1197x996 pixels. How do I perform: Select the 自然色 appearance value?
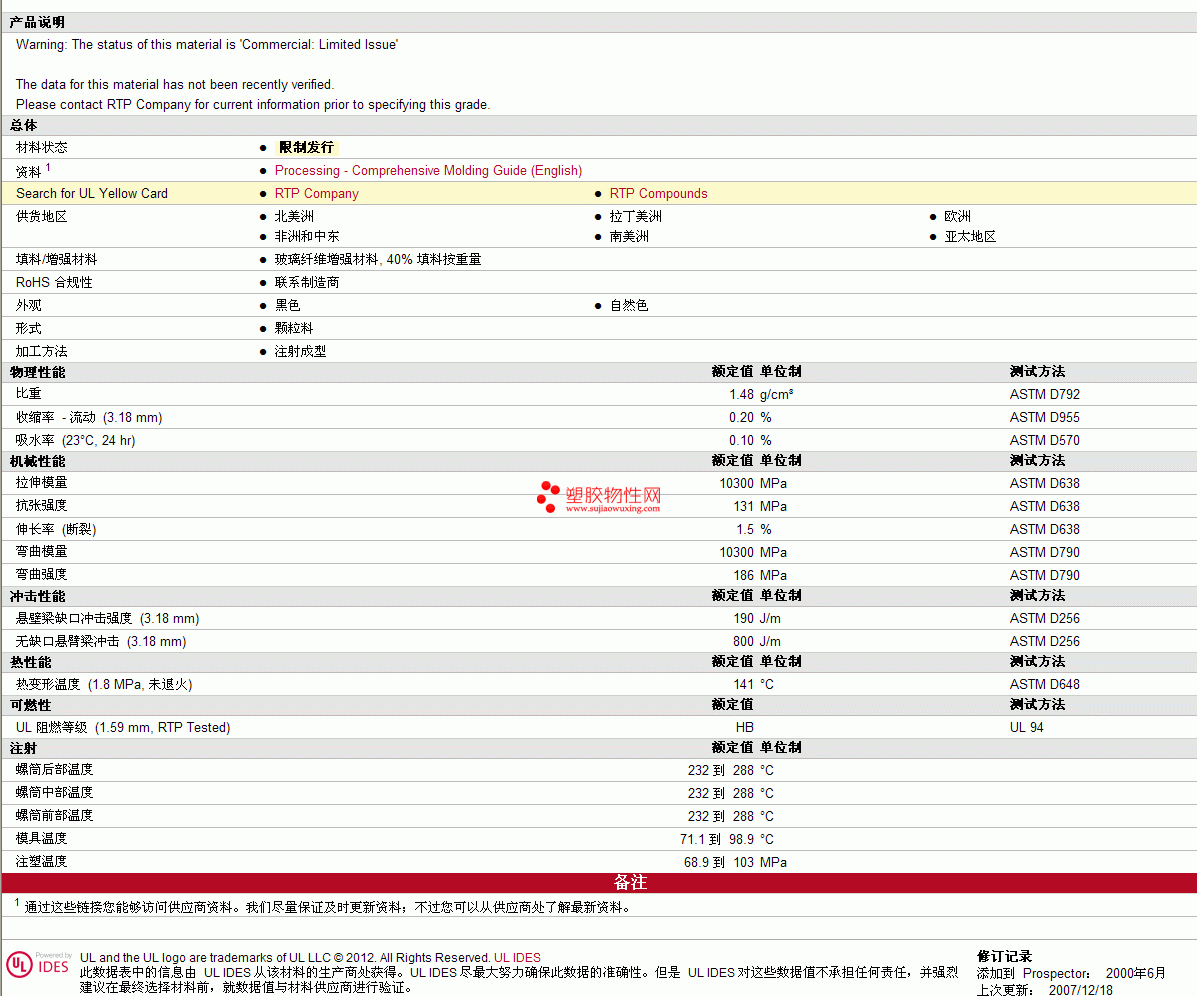click(x=628, y=305)
